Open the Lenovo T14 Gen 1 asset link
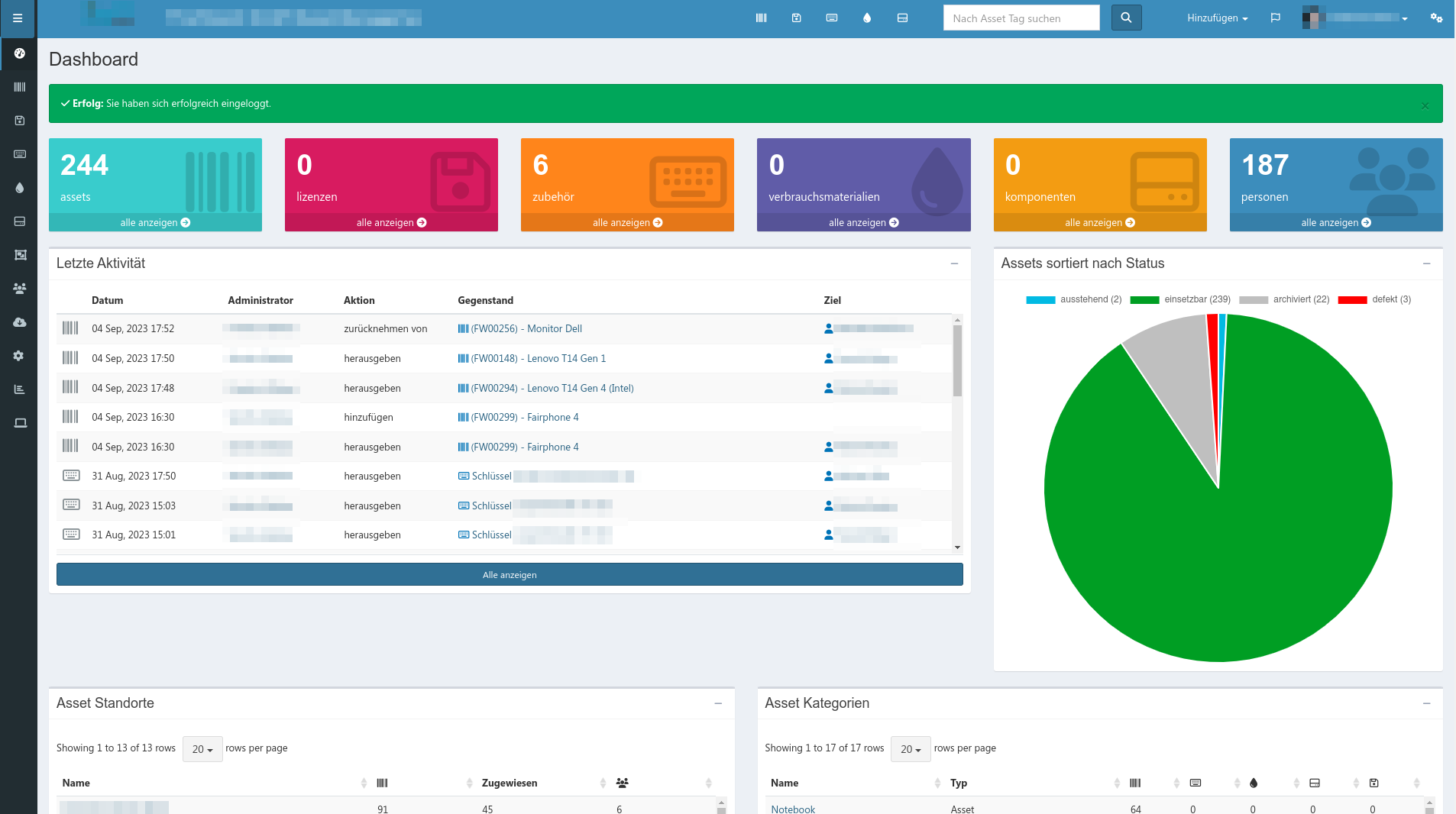 [537, 358]
